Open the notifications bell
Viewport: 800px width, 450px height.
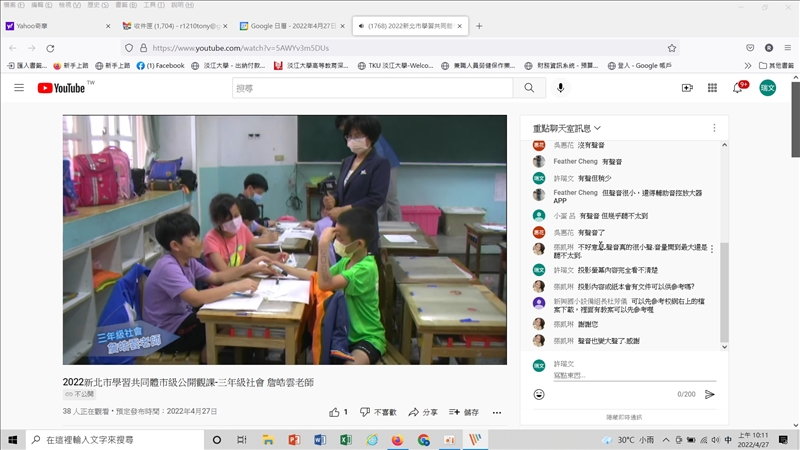tap(738, 88)
